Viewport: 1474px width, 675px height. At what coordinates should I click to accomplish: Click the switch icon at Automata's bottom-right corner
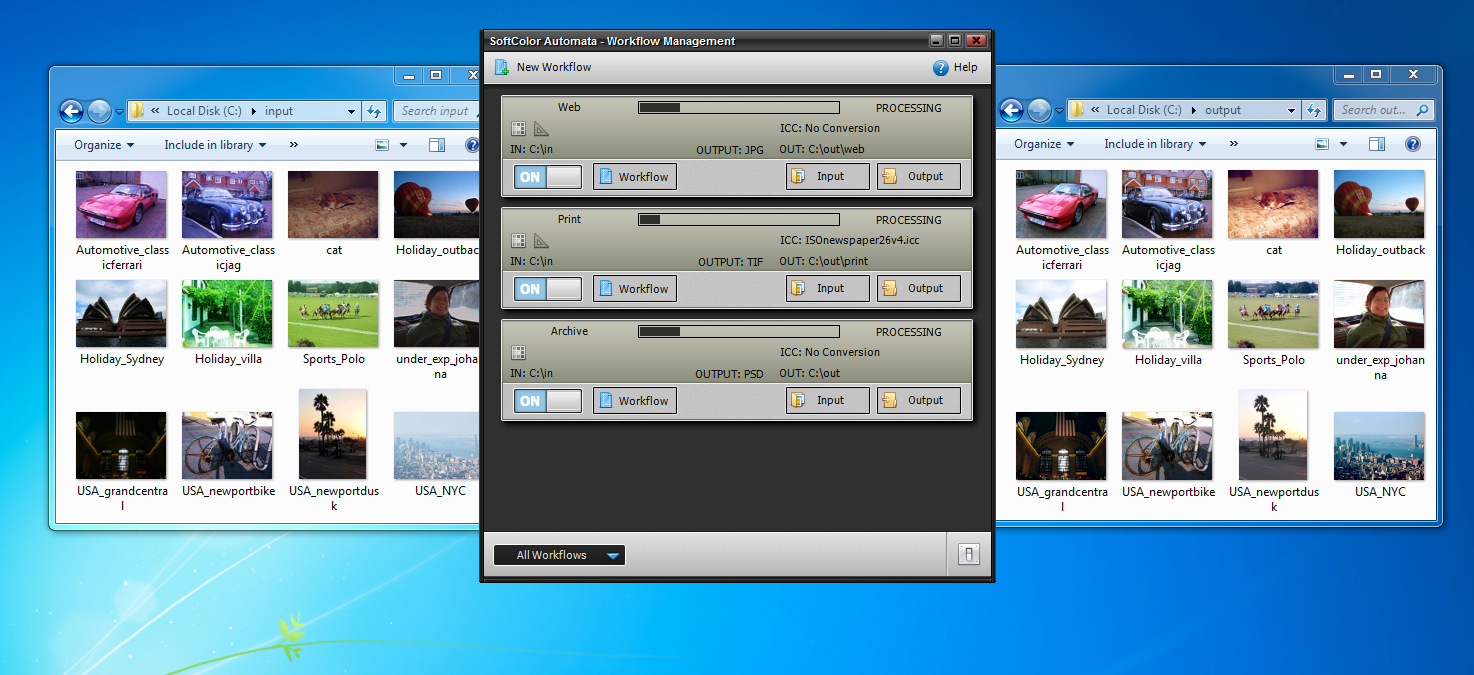coord(967,554)
